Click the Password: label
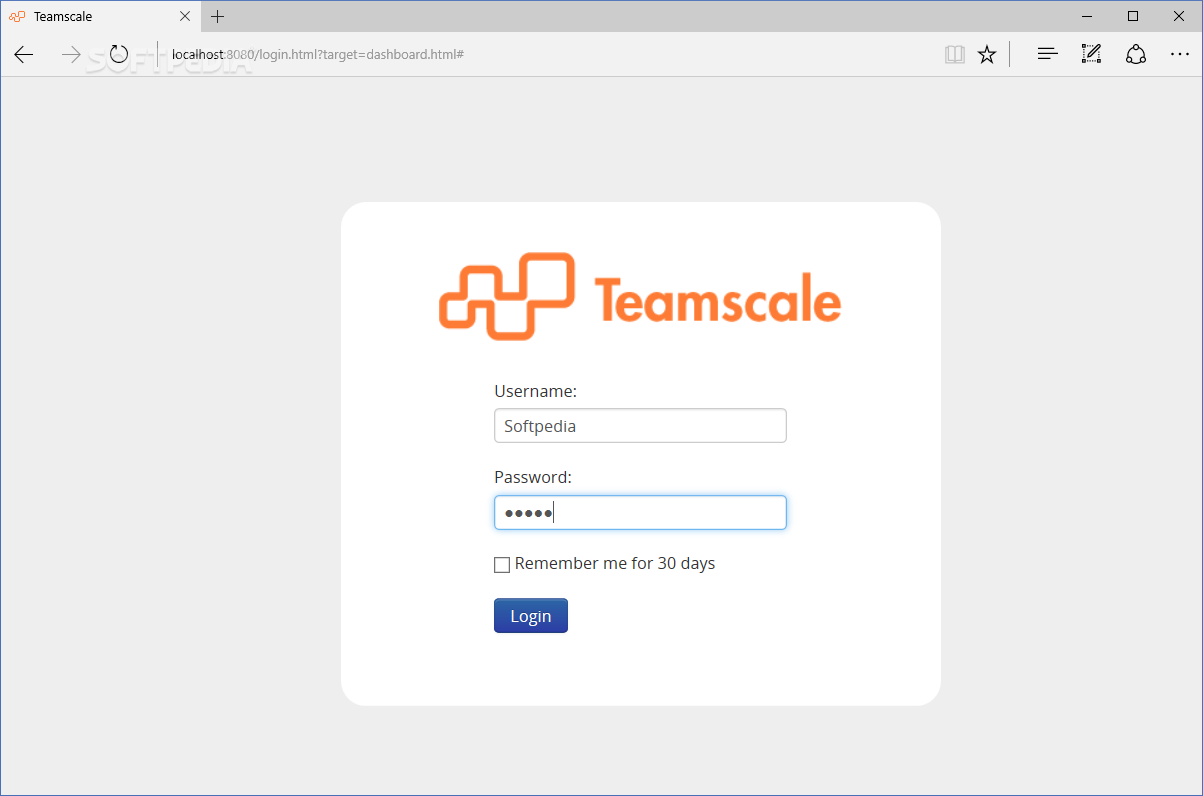Screen dimensions: 1203x796 tap(533, 477)
